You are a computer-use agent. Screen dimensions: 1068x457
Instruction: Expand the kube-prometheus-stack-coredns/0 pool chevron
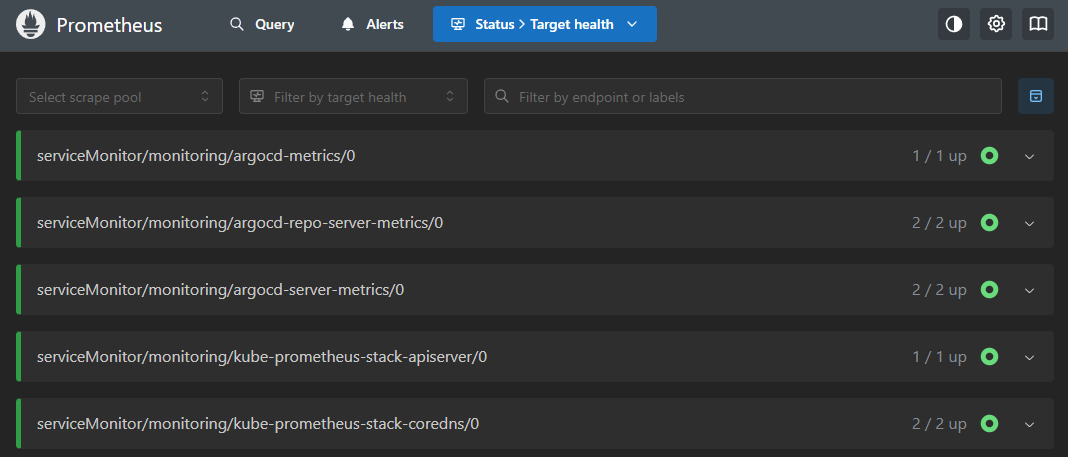pos(1030,424)
